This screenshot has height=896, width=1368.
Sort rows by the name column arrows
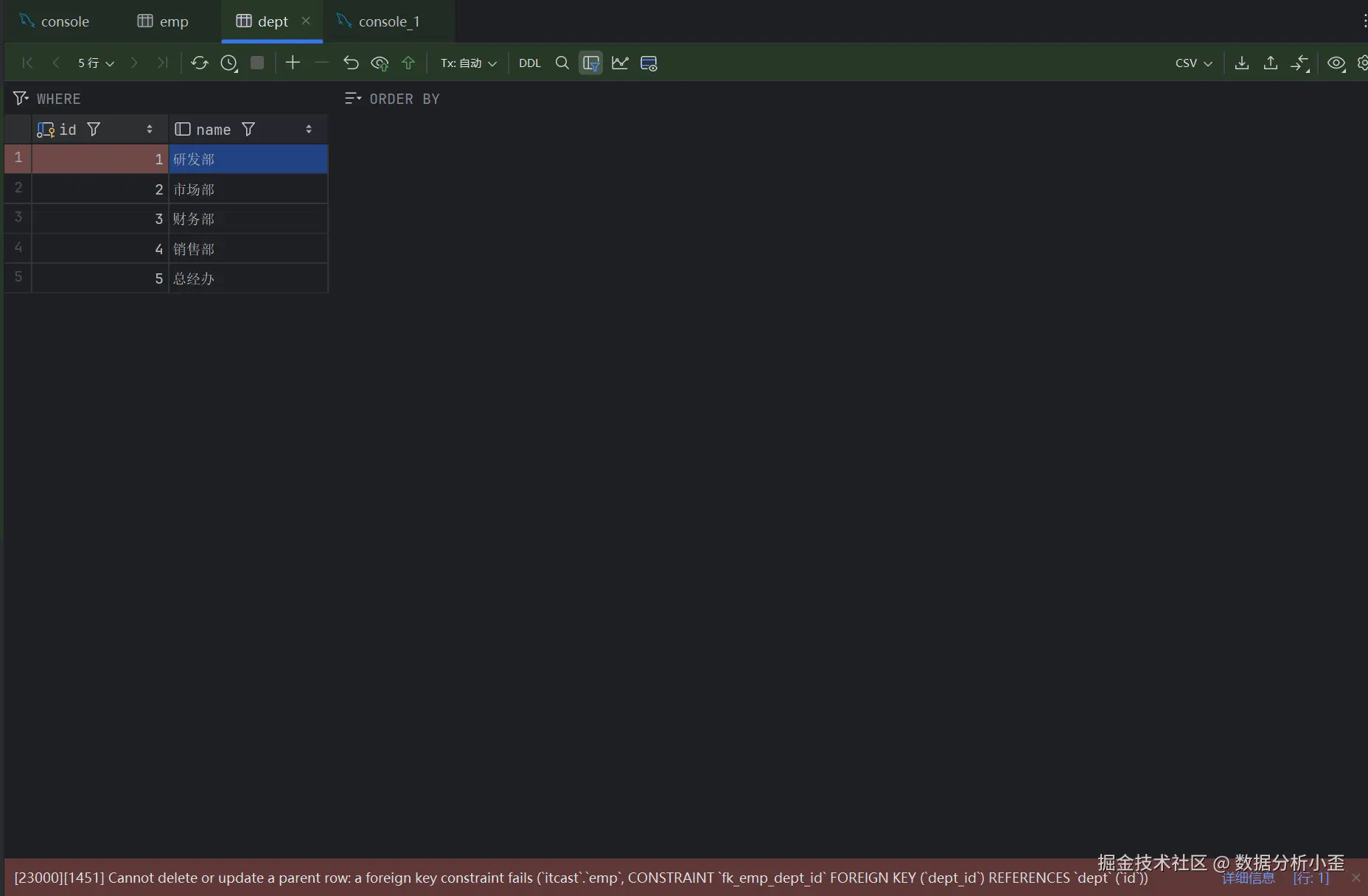pyautogui.click(x=309, y=130)
